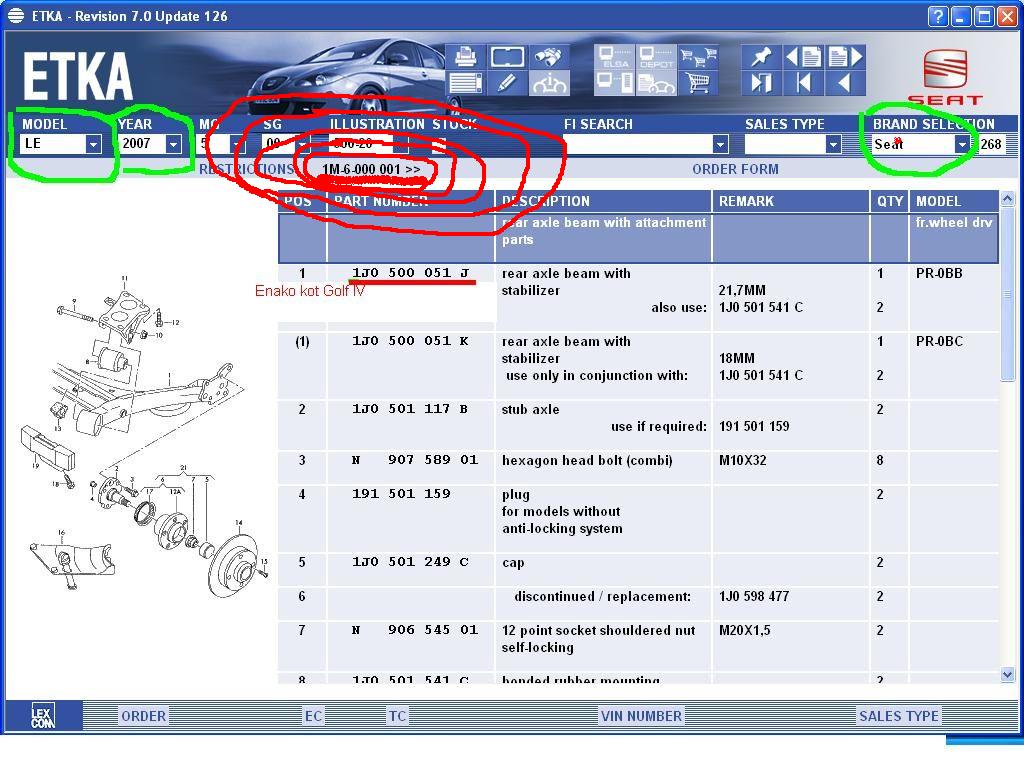The height and width of the screenshot is (768, 1024).
Task: Click the ORDER FORM link
Action: point(735,169)
